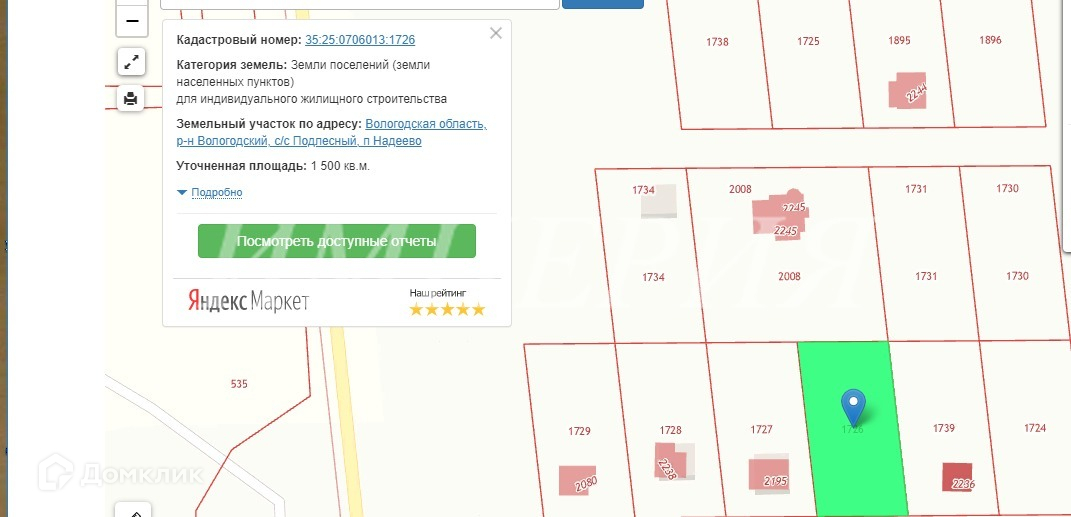Image resolution: width=1071 pixels, height=517 pixels.
Task: Open the Яндекс Маркет logo link
Action: tap(249, 301)
